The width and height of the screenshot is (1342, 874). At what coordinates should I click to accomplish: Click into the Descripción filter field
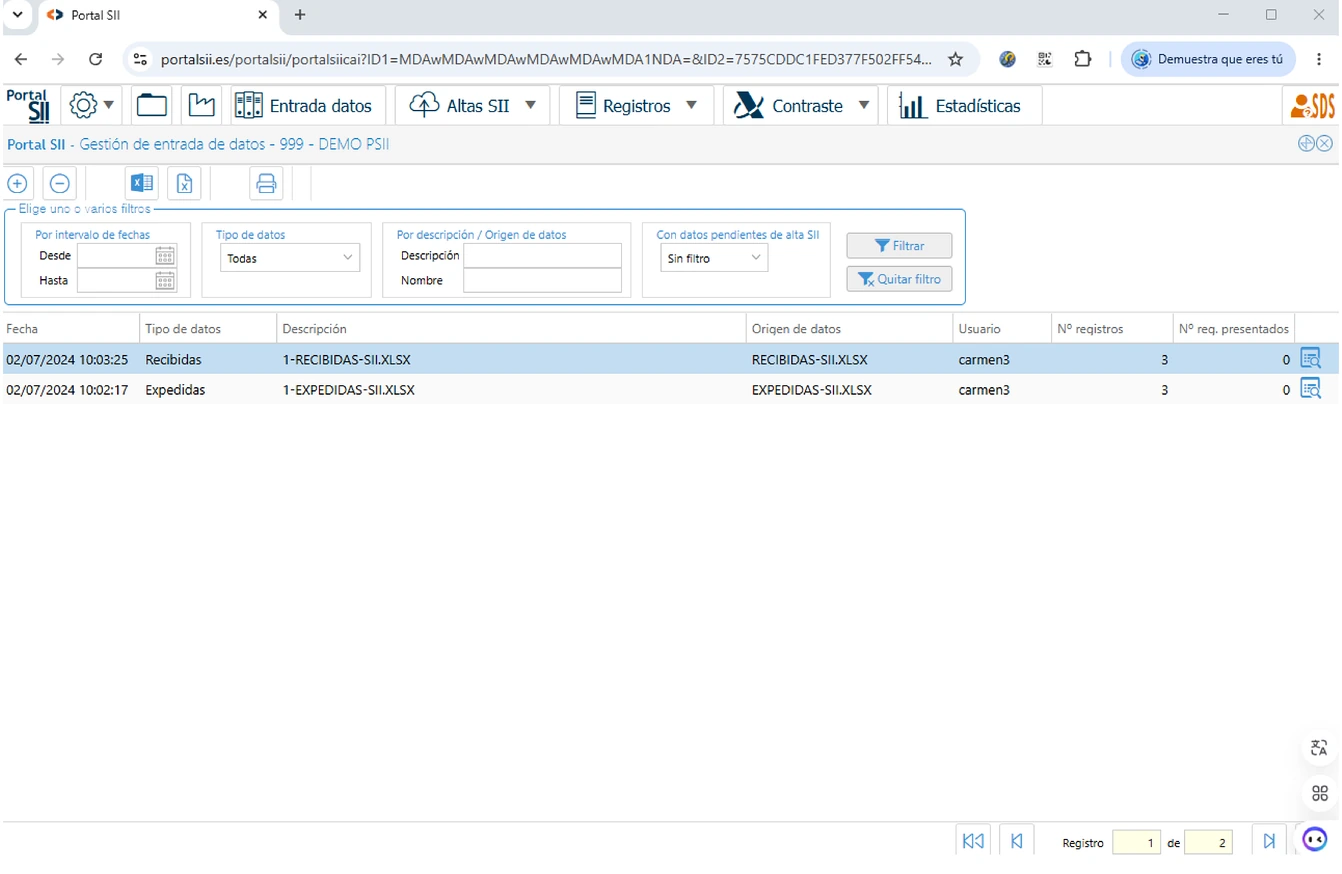(x=542, y=255)
